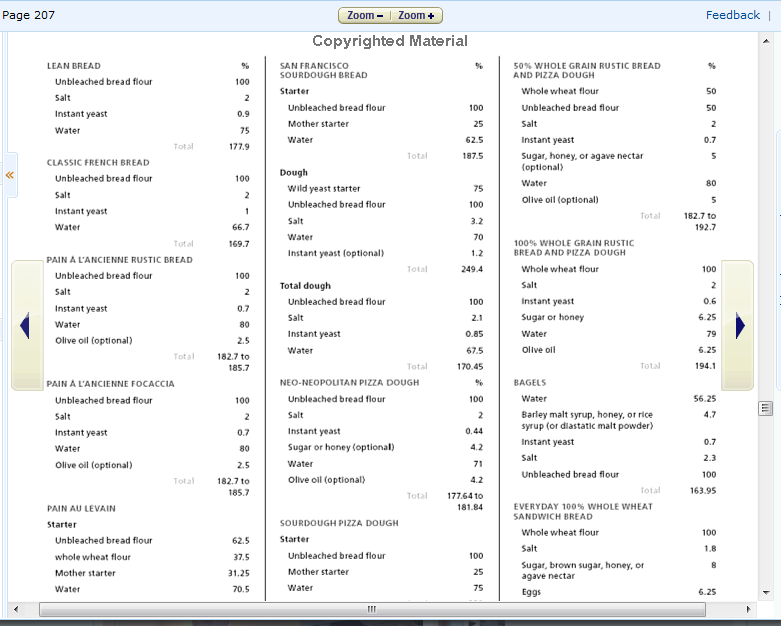
Task: Click the 56.25 water value in Bagels
Action: (x=705, y=398)
